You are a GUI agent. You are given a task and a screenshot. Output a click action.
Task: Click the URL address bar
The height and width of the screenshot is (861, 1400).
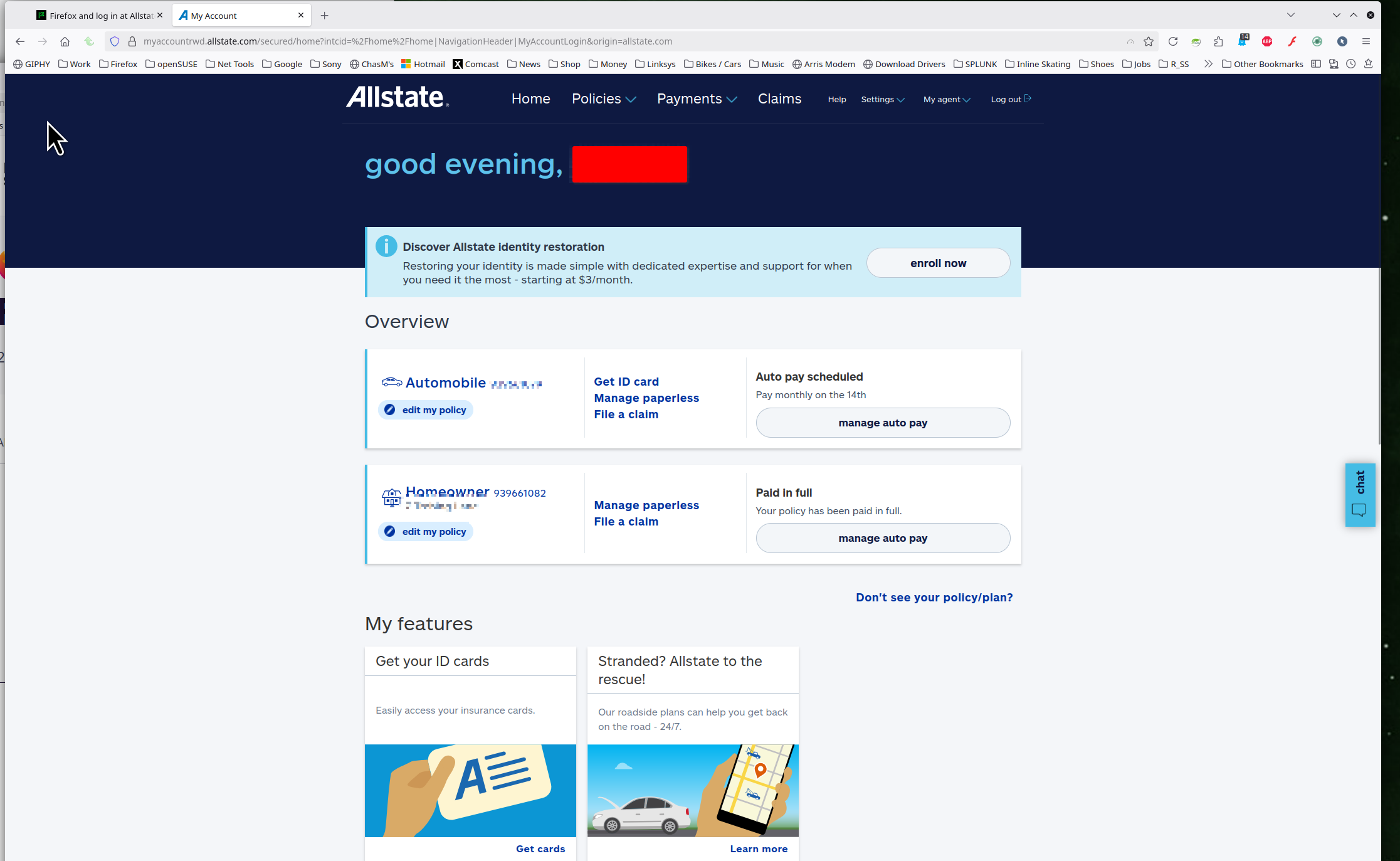564,41
